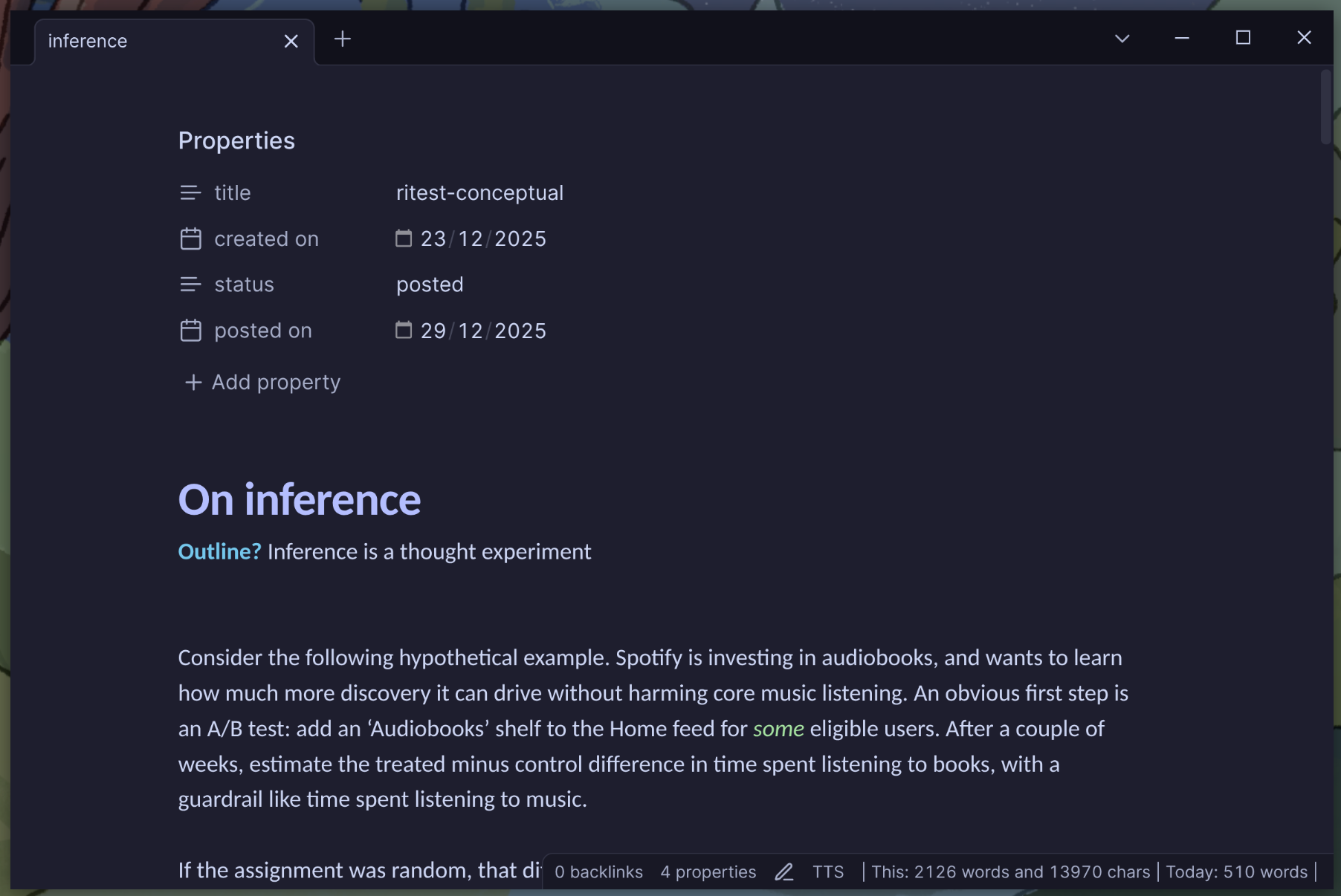
Task: Click the vertical scrollbar thumb
Action: point(1325,108)
